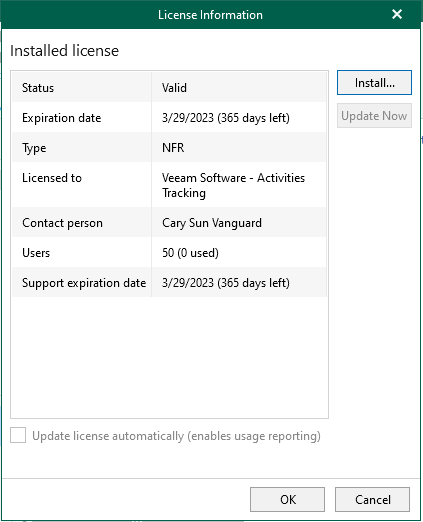Confirm with the OK button
Image resolution: width=423 pixels, height=522 pixels.
(287, 499)
